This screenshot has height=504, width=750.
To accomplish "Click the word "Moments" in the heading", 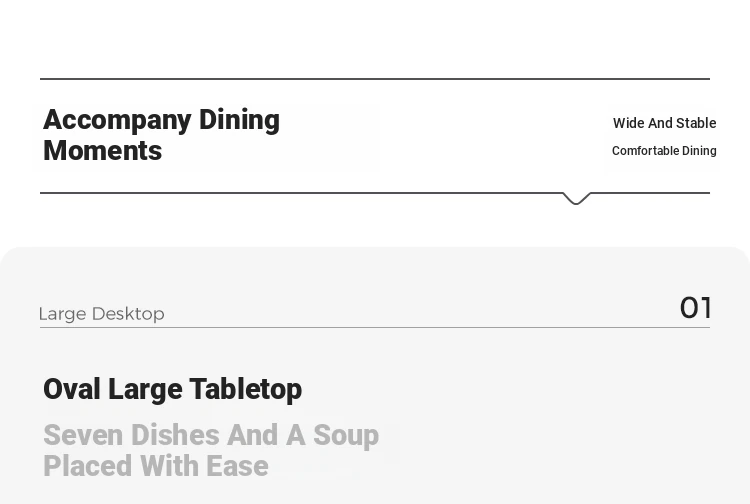I will tap(102, 151).
